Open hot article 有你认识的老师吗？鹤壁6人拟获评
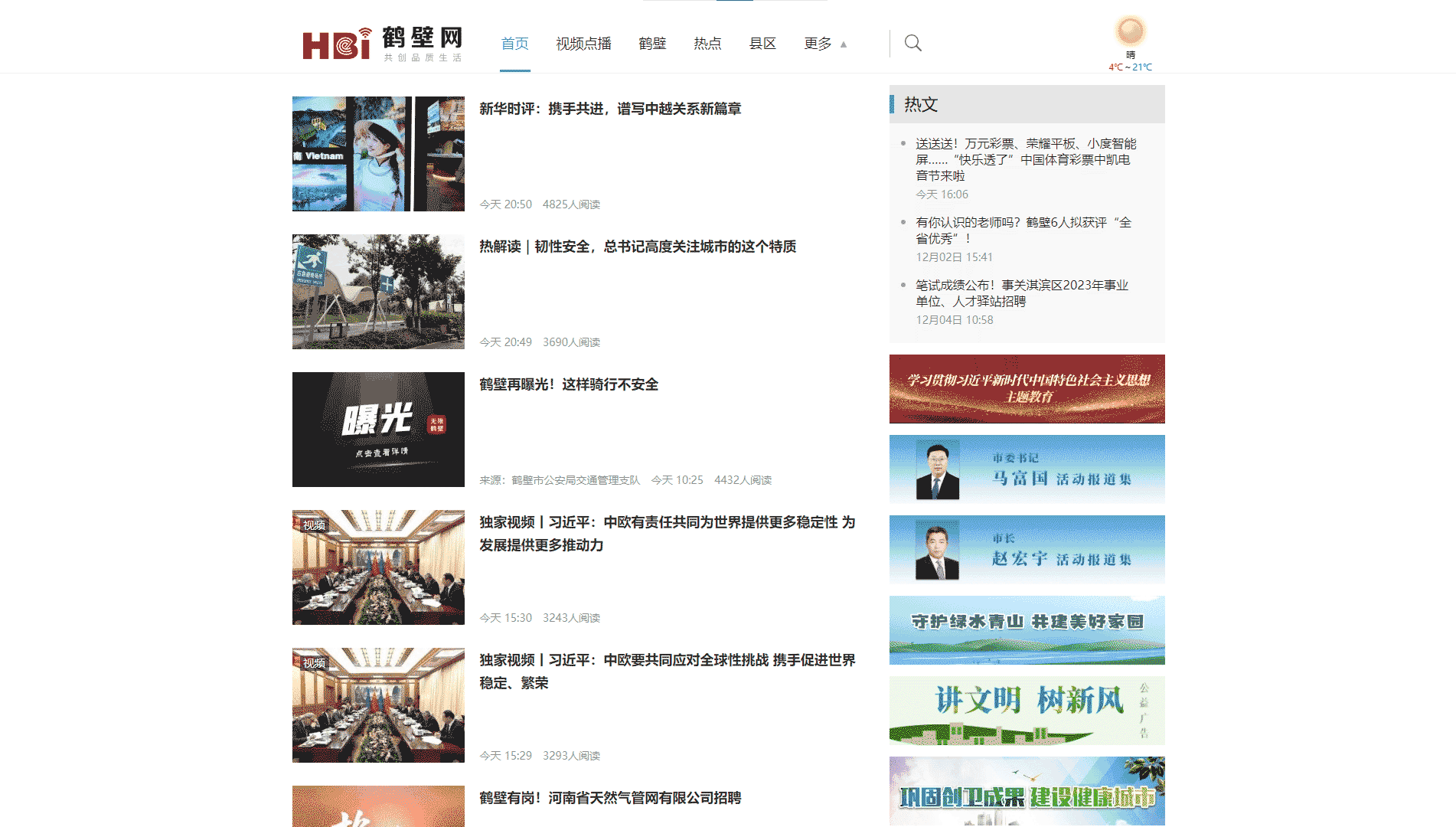This screenshot has width=1456, height=827. (x=1023, y=230)
